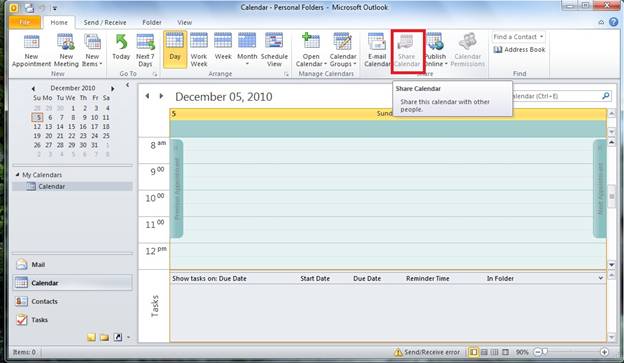Viewport: 624px width, 363px height.
Task: Open Mail in navigation pane
Action: click(72, 265)
